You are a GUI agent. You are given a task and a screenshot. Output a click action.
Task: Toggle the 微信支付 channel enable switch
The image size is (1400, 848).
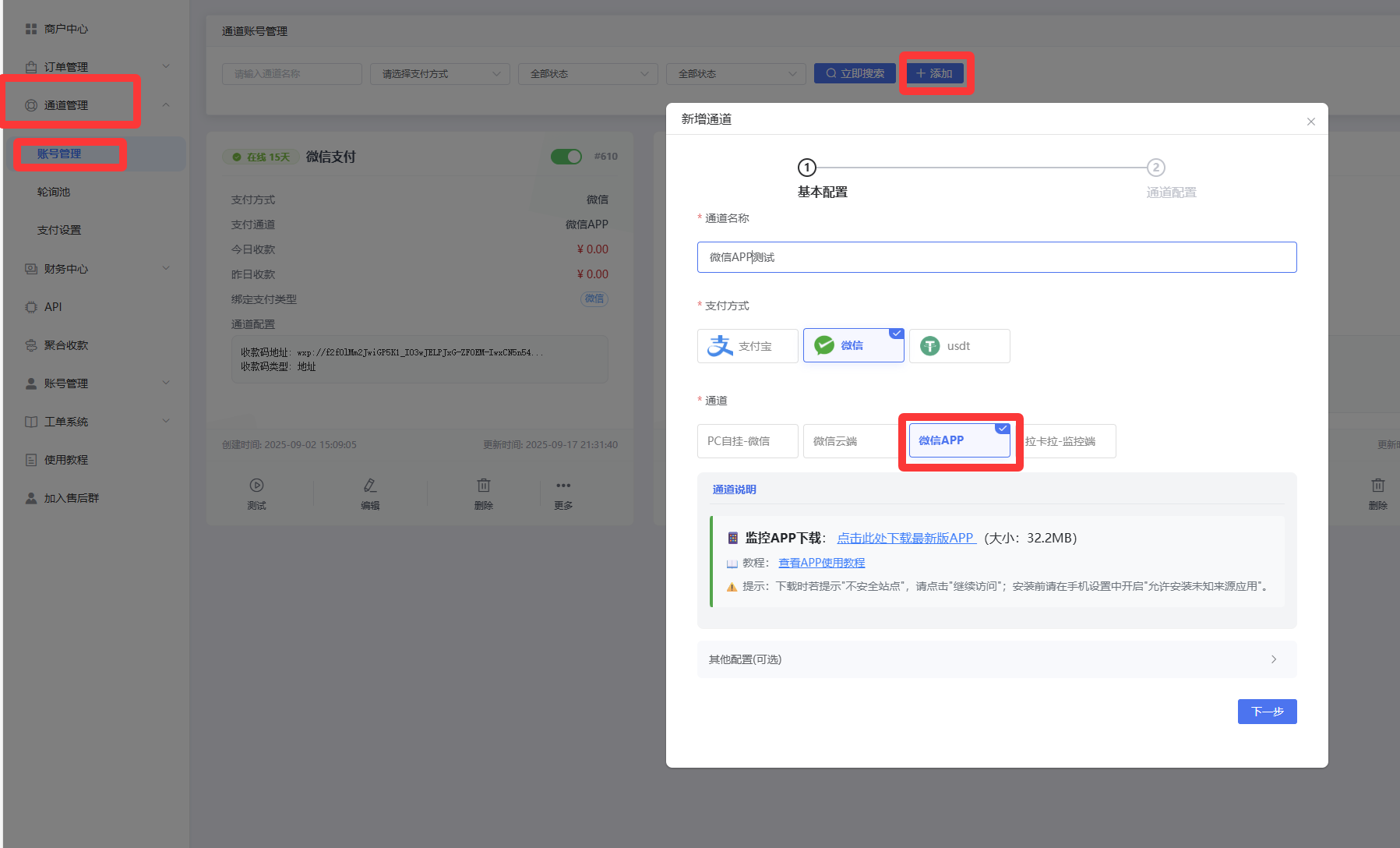(566, 157)
